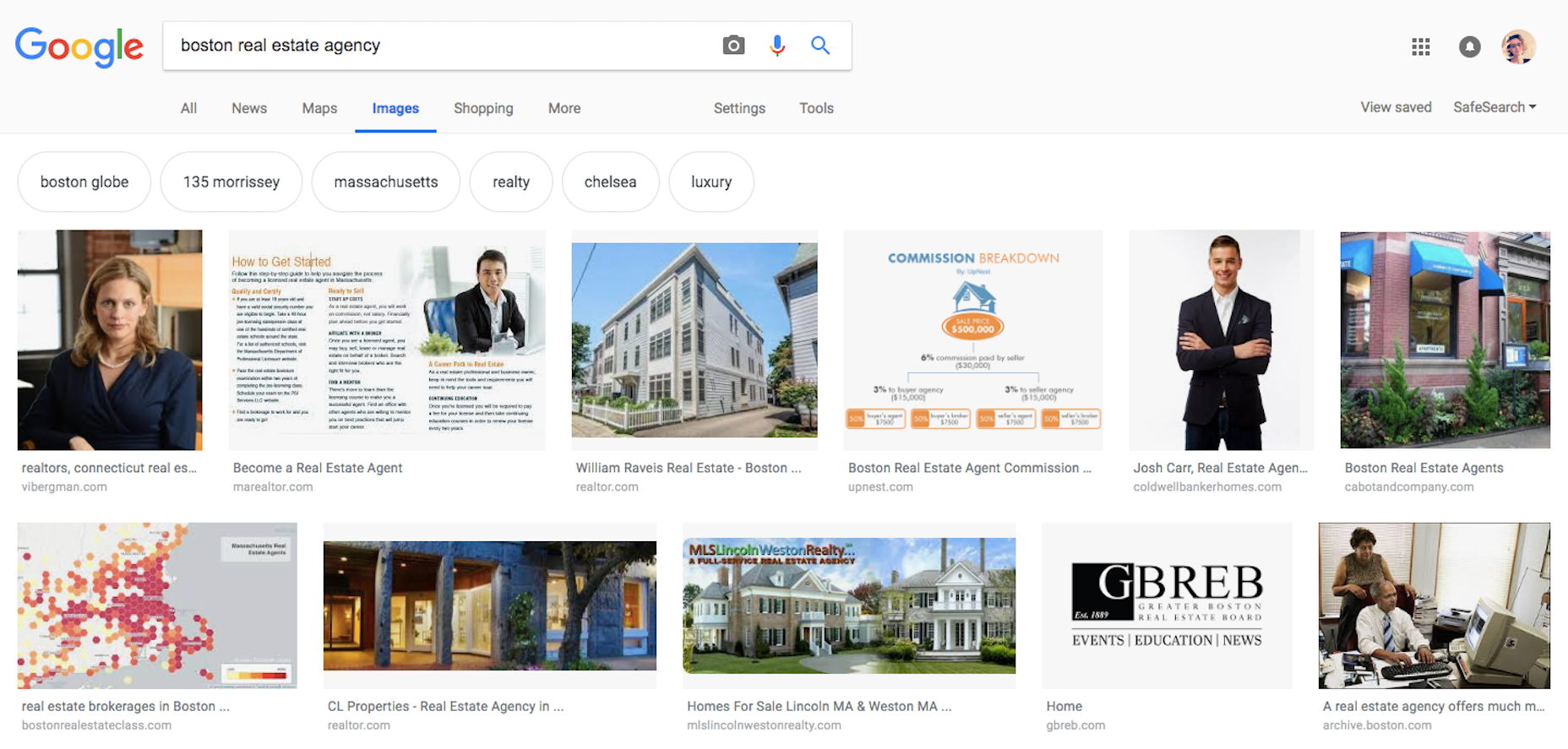The width and height of the screenshot is (1568, 749).
Task: Open the account profile avatar
Action: [1518, 47]
